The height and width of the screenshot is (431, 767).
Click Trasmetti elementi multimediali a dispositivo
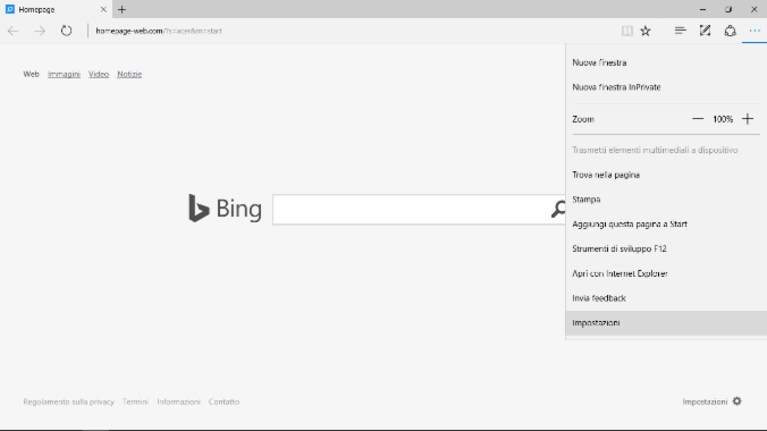(666, 150)
